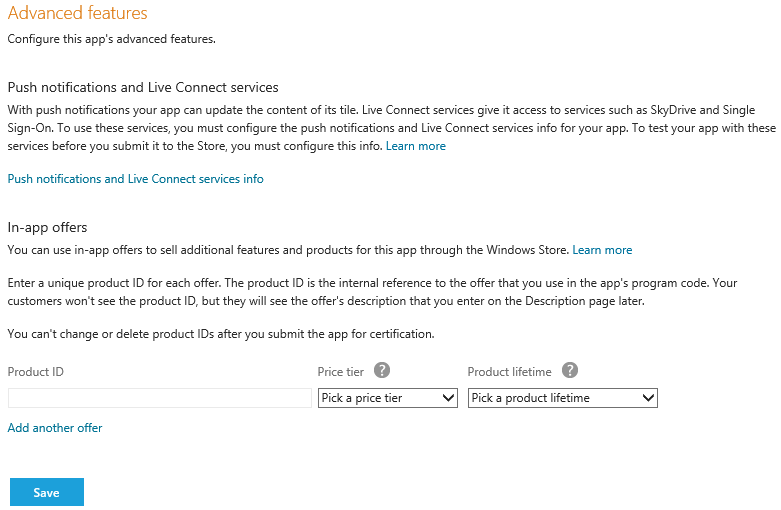Click inside the Product ID text field

tap(160, 398)
